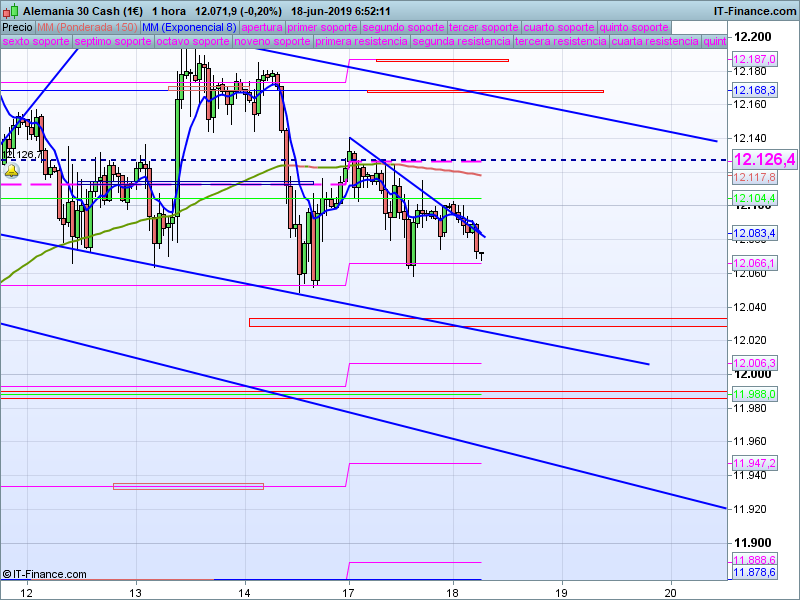
Task: Click the primera resistencia label
Action: coord(361,42)
